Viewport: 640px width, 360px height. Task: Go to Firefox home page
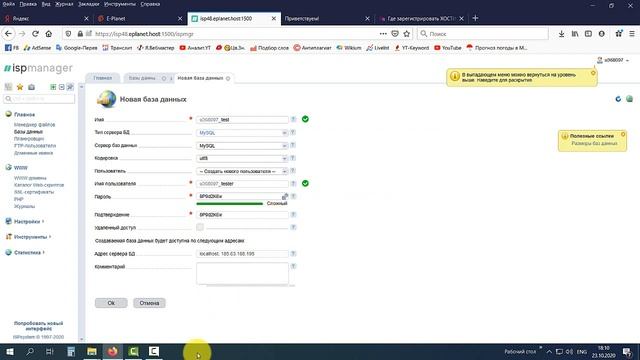[x=49, y=34]
